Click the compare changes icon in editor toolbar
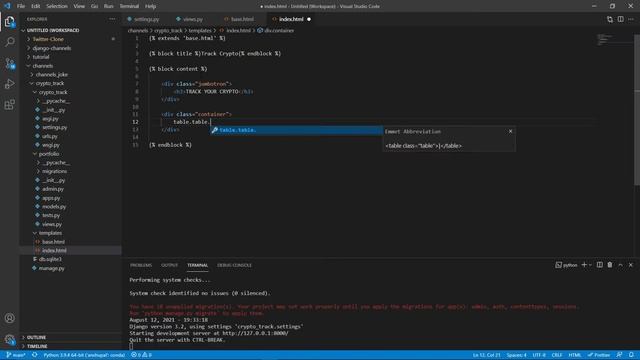Image resolution: width=640 pixels, height=360 pixels. click(610, 19)
